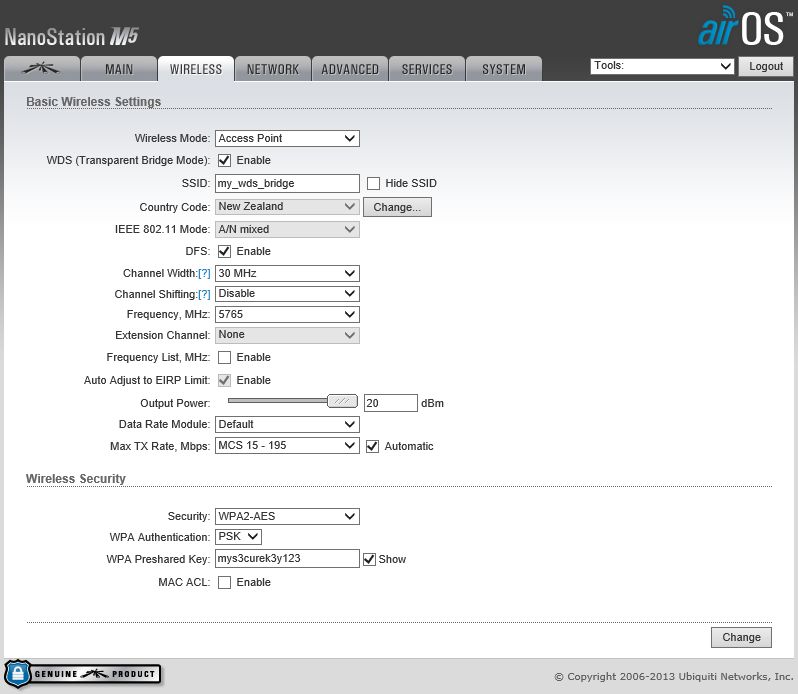The height and width of the screenshot is (694, 798).
Task: Click the Output Power slider handle
Action: coord(342,401)
